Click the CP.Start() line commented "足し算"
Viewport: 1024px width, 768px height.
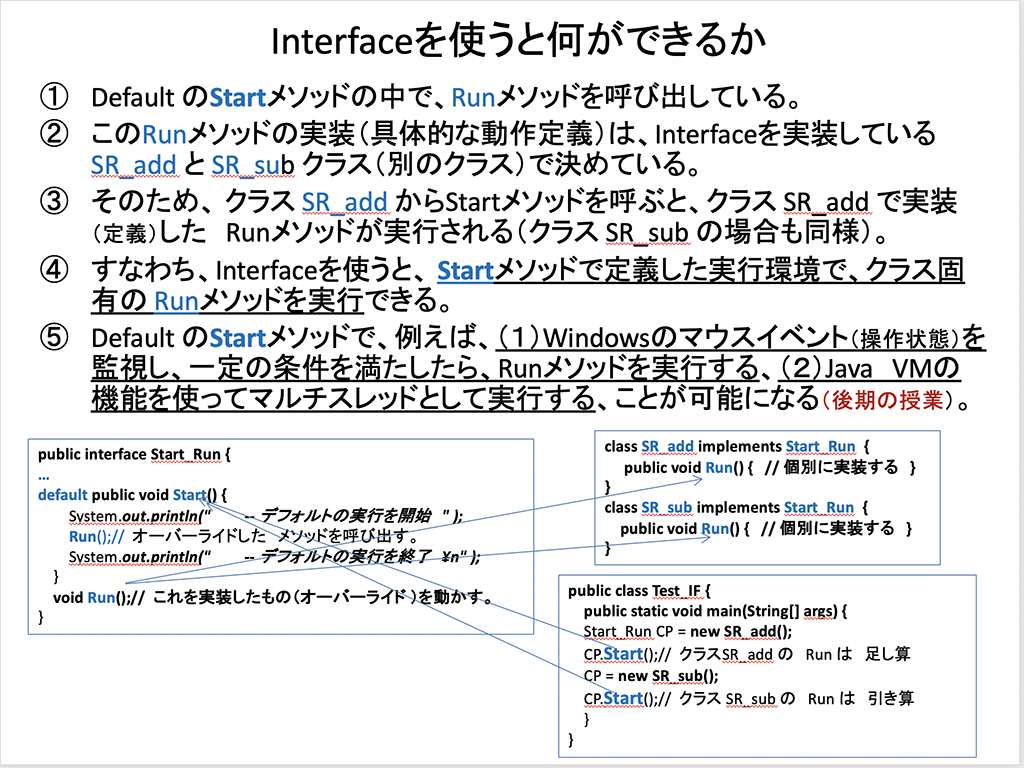pos(747,654)
